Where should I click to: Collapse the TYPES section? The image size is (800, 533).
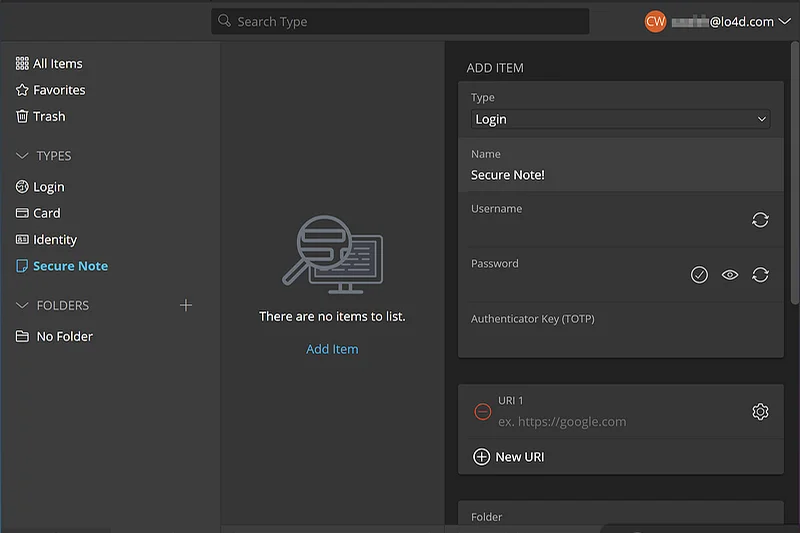coord(23,156)
